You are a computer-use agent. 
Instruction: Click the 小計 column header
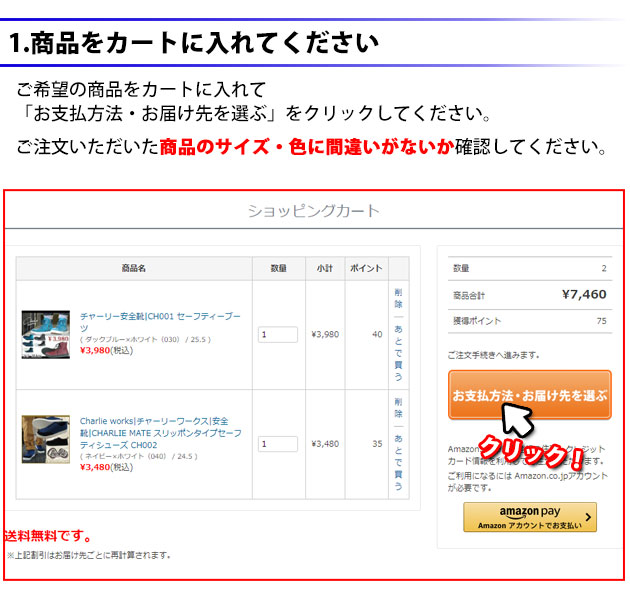[324, 268]
